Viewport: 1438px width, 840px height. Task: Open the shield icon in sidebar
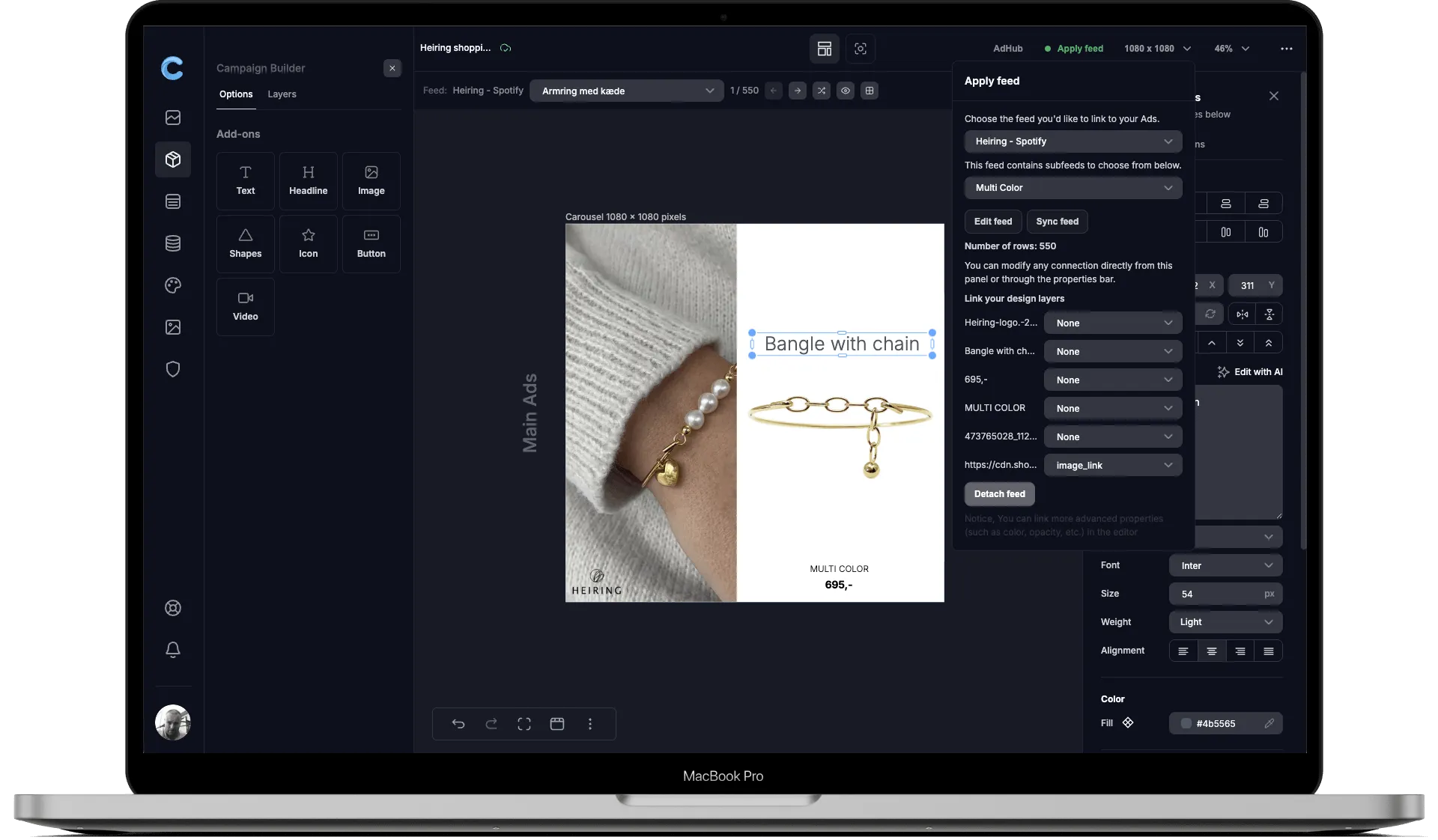pos(173,369)
